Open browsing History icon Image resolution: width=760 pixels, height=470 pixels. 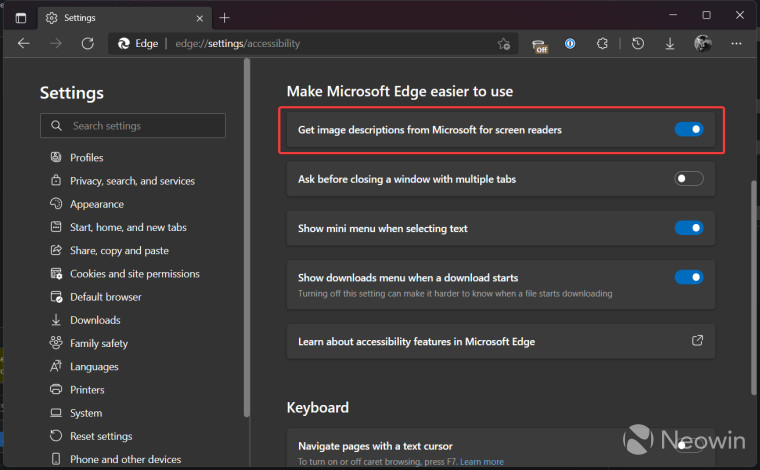click(638, 44)
